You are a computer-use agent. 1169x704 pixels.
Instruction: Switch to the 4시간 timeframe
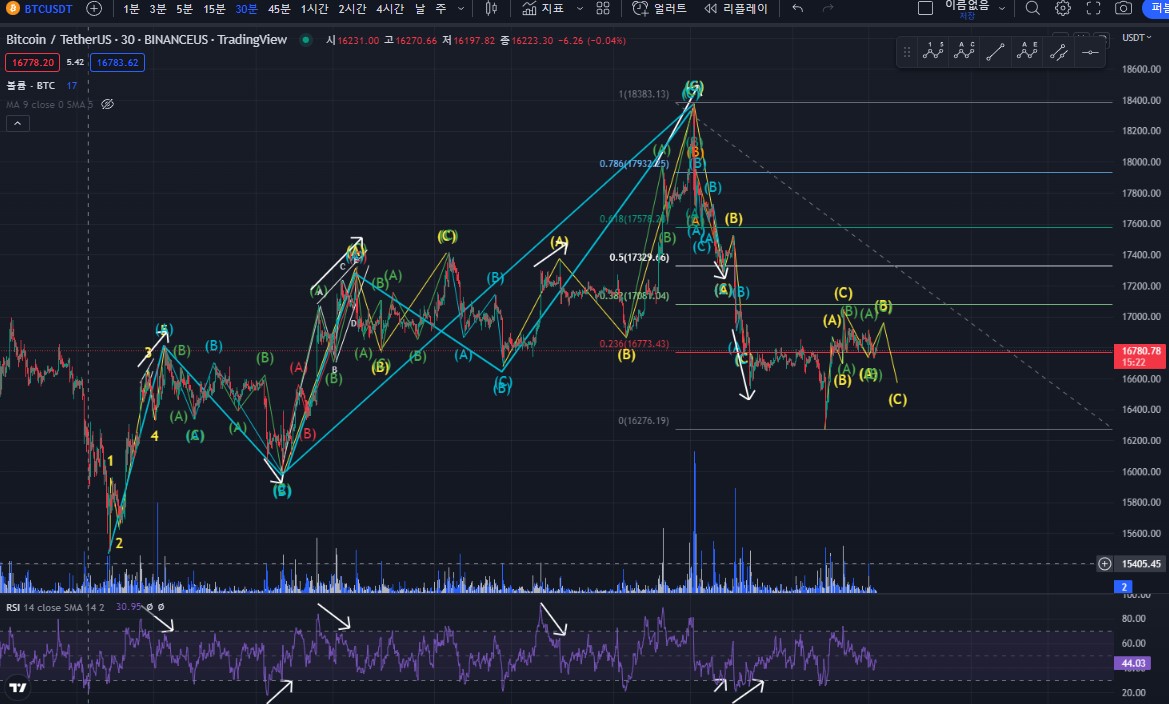(x=390, y=9)
